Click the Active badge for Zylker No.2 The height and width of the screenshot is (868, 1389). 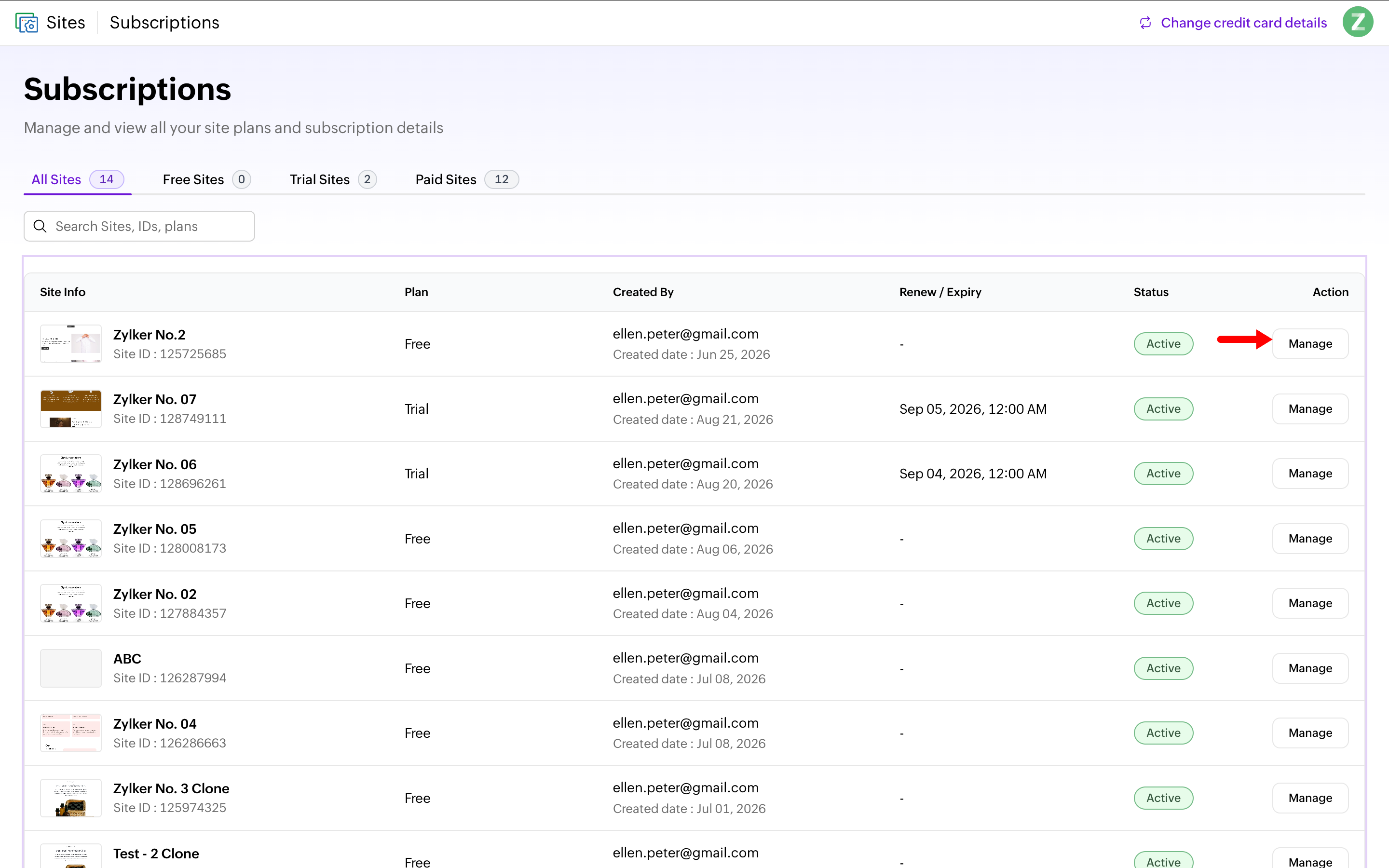pyautogui.click(x=1163, y=344)
